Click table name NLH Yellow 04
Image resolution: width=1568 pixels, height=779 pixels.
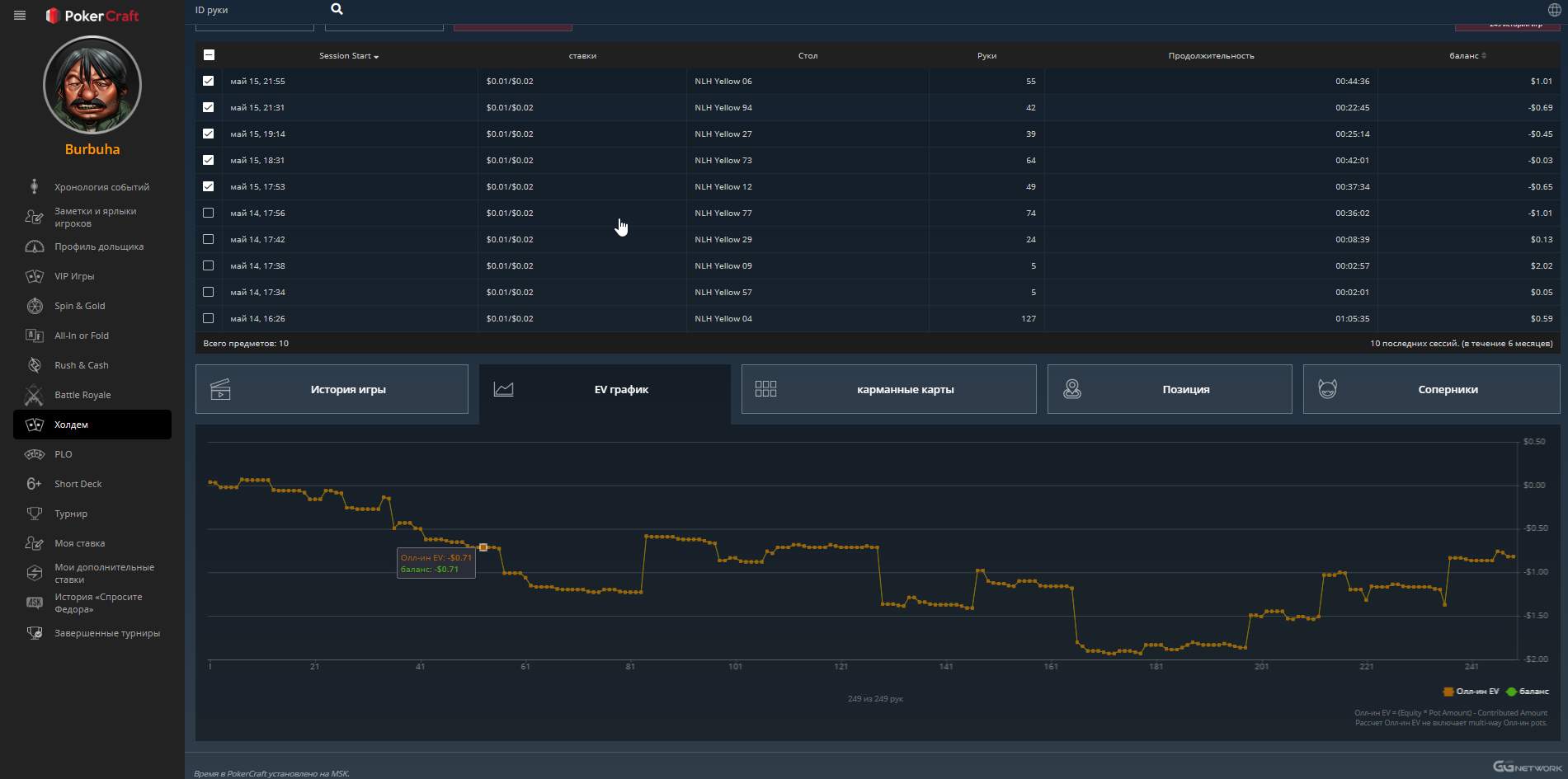click(x=723, y=319)
